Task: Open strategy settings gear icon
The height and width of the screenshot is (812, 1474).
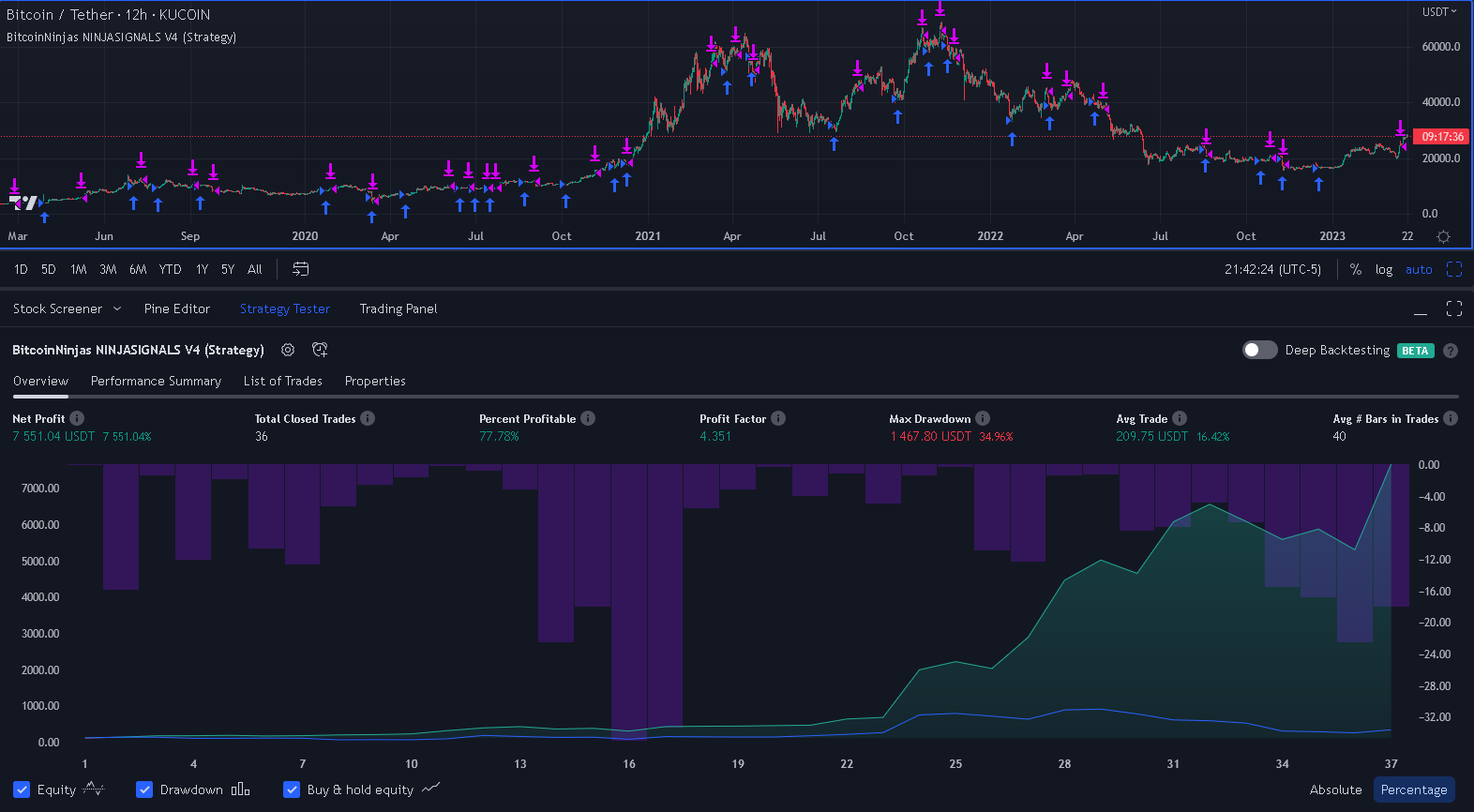Action: pos(288,350)
